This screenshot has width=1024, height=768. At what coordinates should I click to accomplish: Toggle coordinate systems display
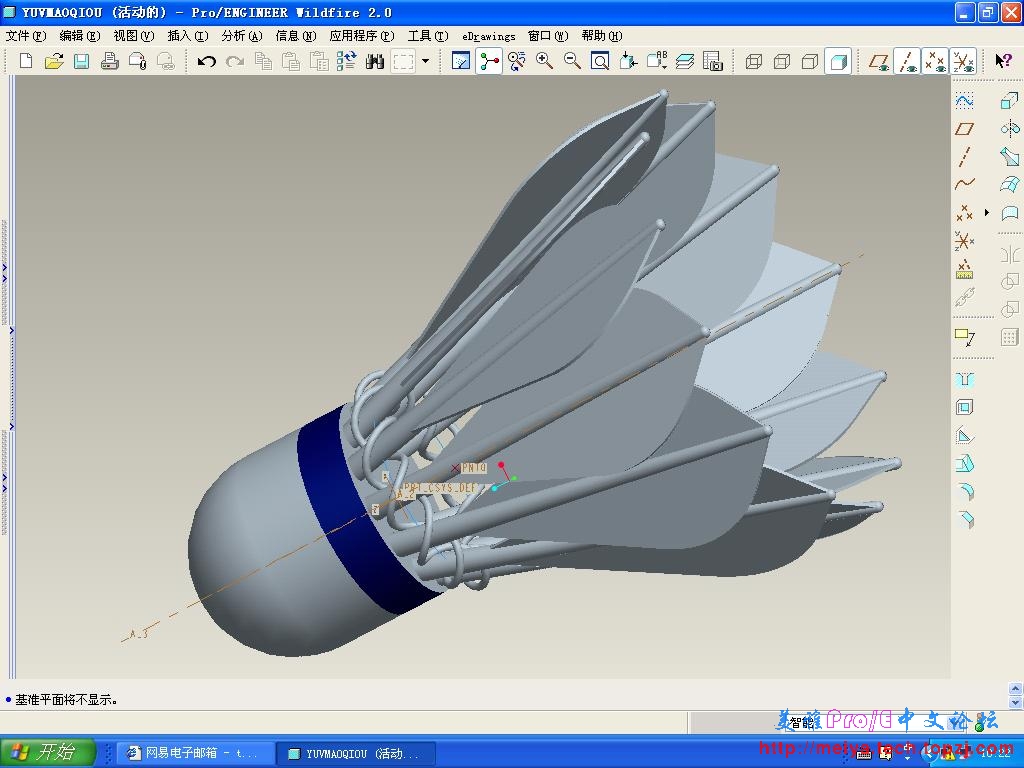coord(963,61)
